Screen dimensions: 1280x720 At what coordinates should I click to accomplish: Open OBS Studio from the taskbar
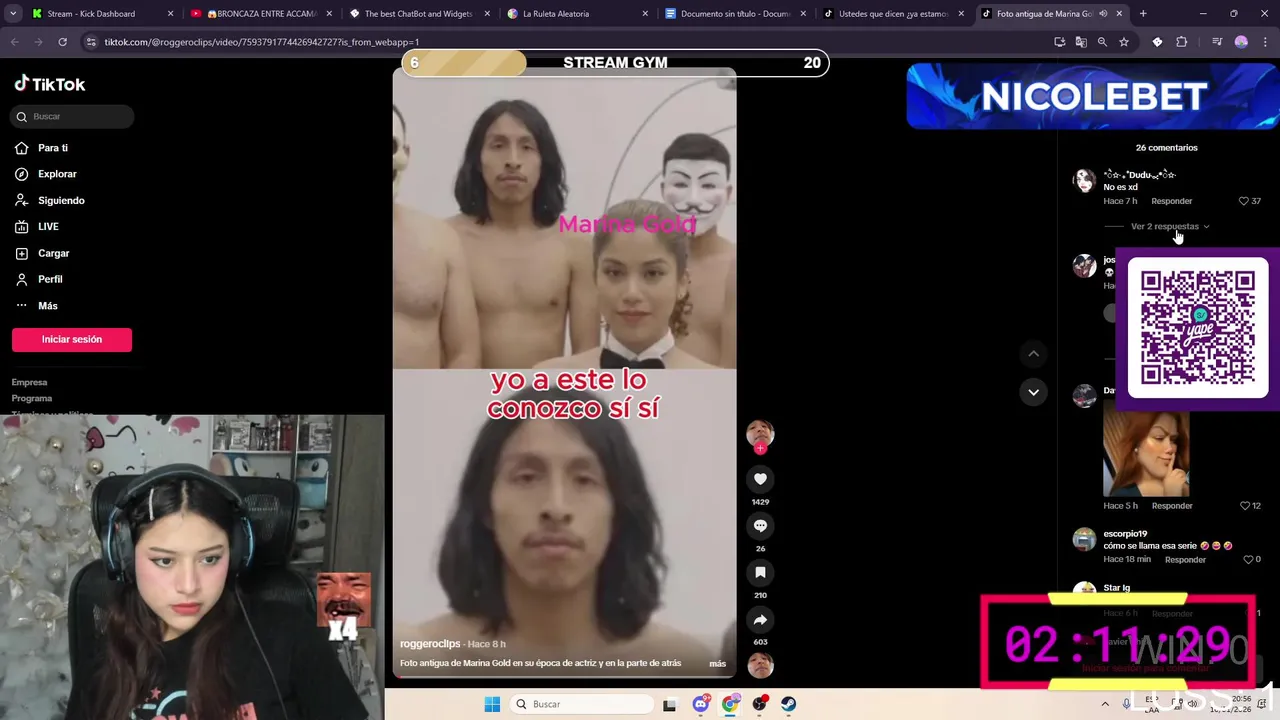click(760, 704)
